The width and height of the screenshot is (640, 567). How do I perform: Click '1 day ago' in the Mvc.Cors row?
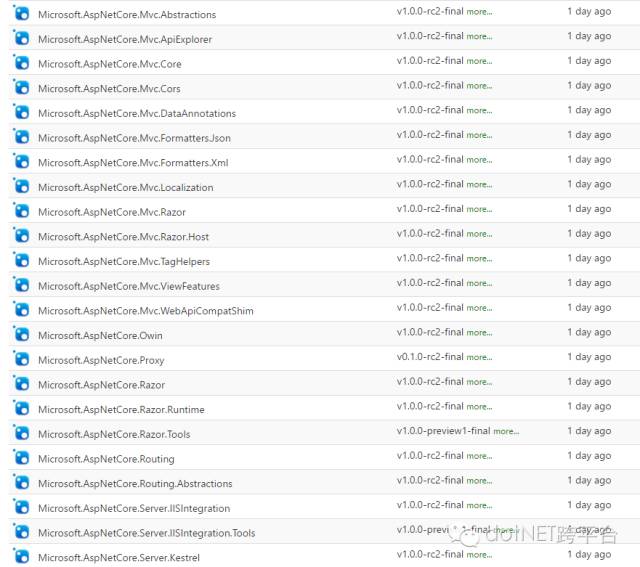coord(589,86)
